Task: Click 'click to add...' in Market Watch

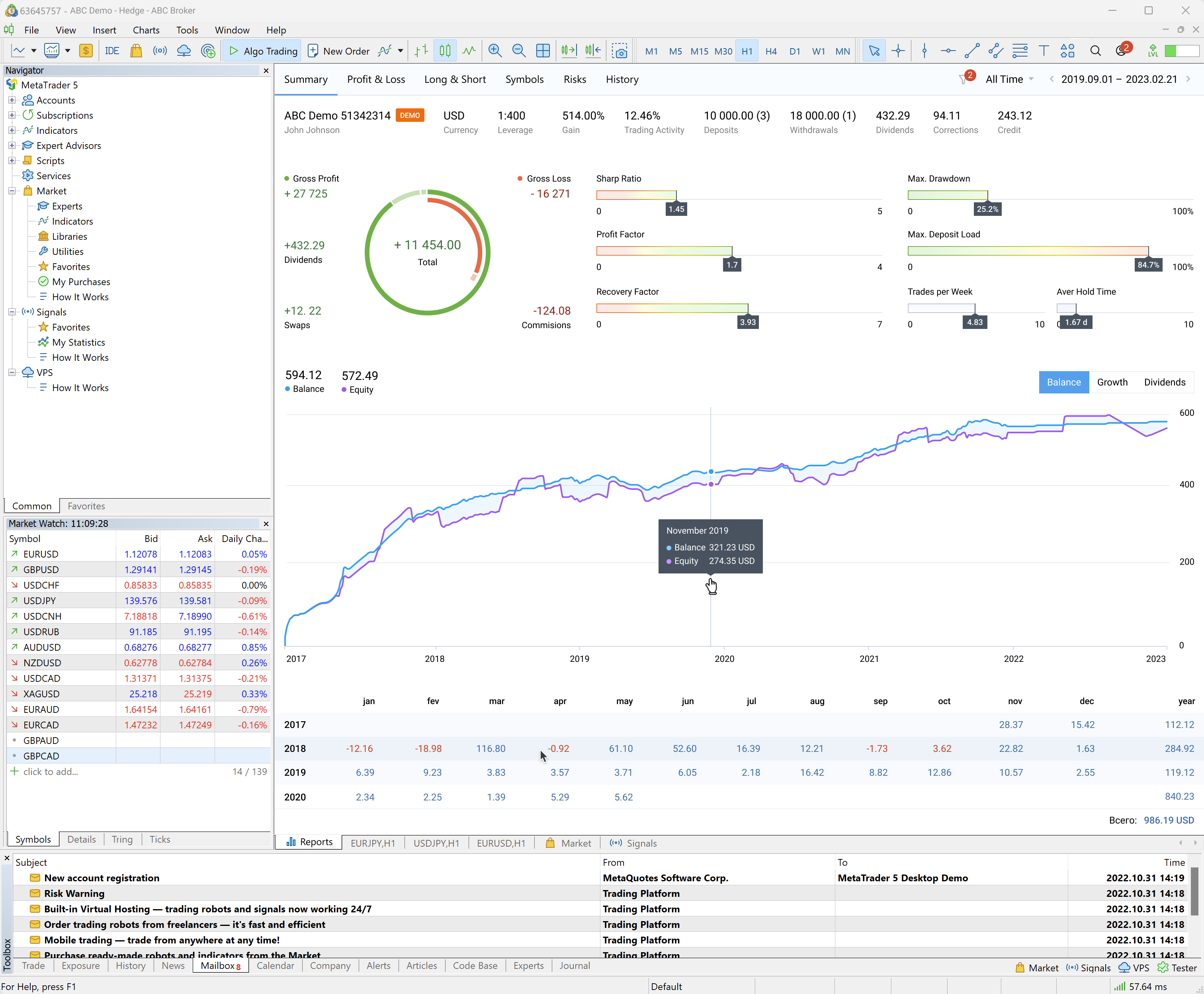Action: click(x=51, y=771)
